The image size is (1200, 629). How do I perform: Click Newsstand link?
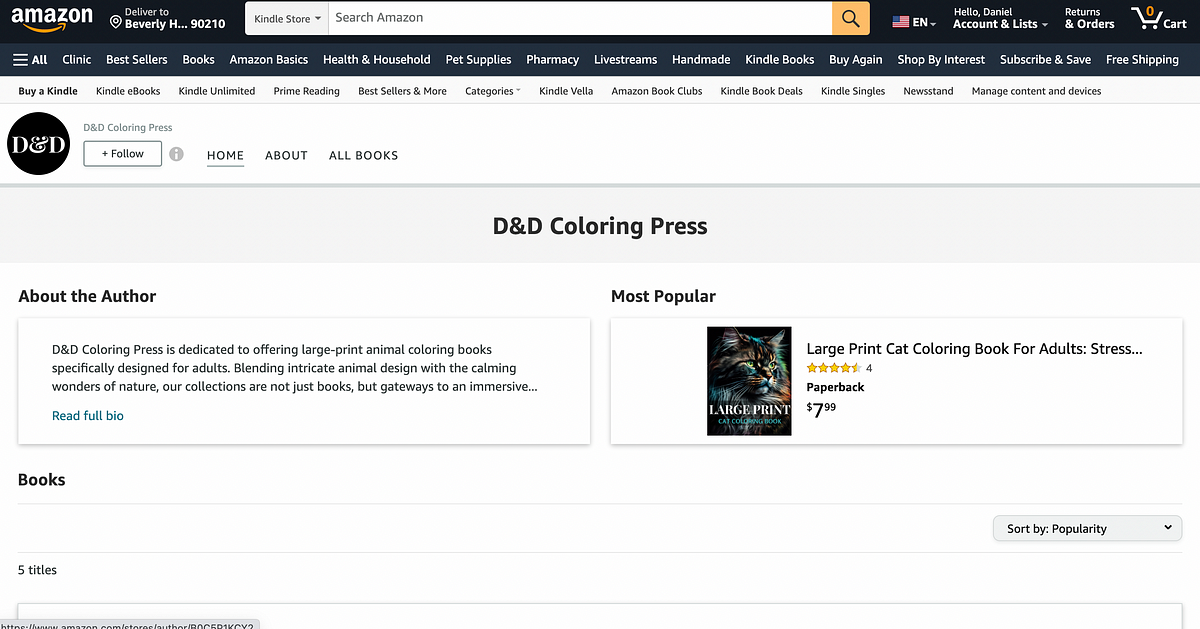coord(928,91)
